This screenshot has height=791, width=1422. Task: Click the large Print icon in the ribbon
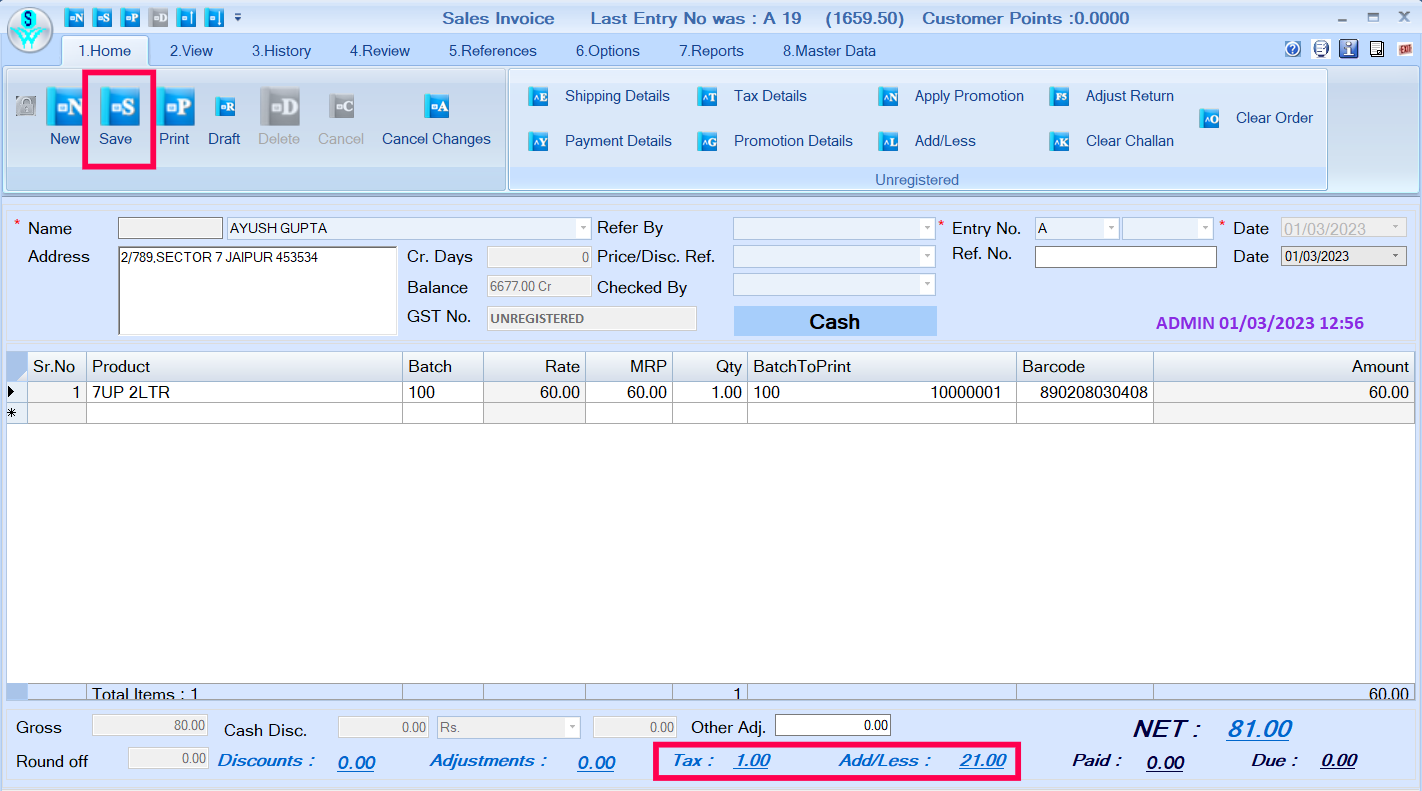point(175,107)
